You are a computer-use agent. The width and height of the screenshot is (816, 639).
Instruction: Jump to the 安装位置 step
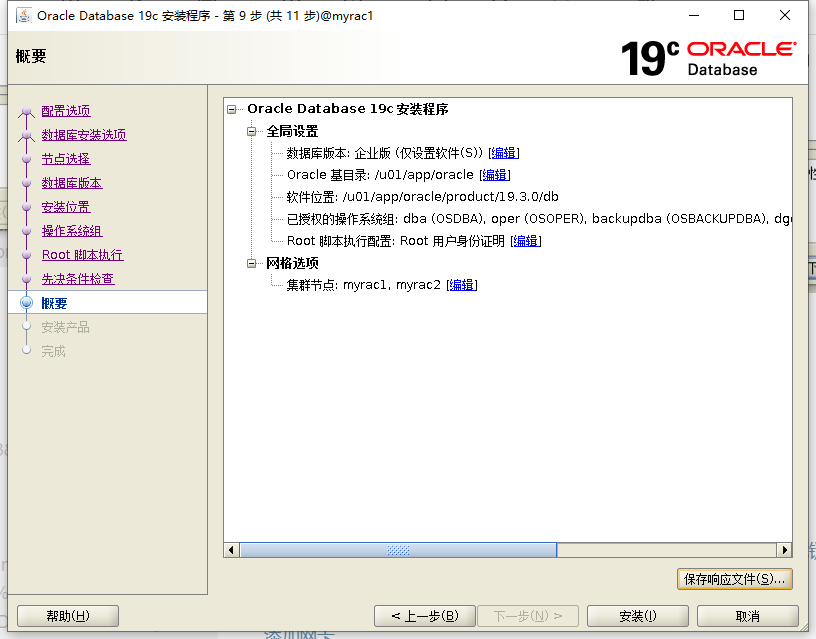point(66,207)
